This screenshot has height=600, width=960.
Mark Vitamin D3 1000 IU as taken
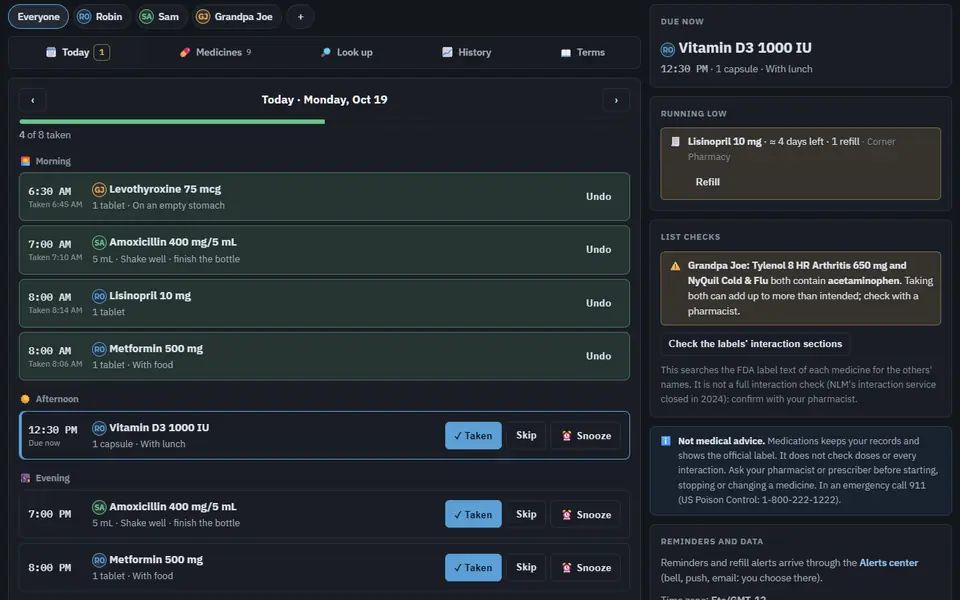tap(473, 436)
